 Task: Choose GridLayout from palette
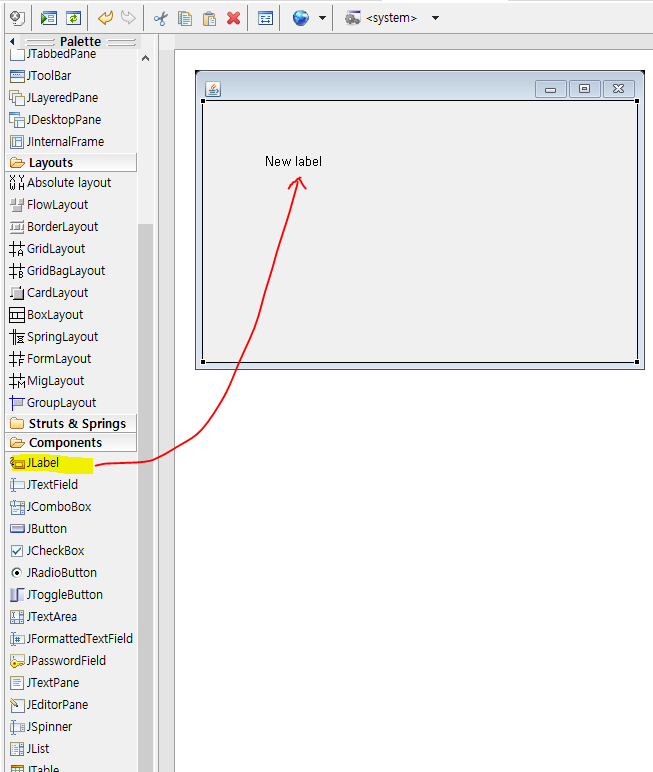(48, 249)
